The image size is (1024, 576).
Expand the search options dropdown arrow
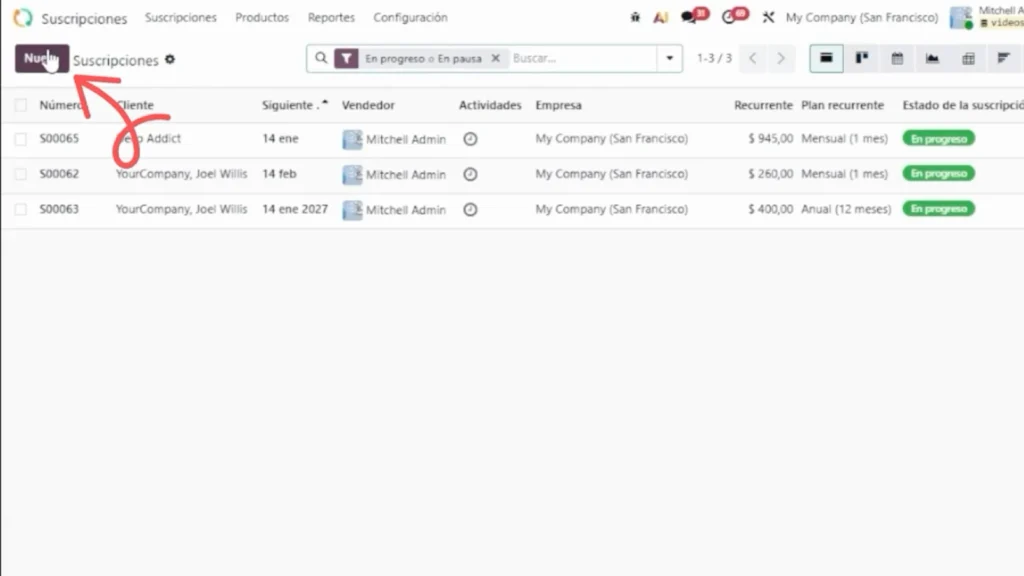tap(670, 59)
